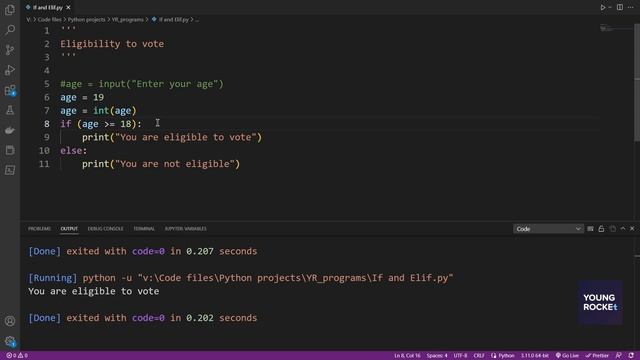This screenshot has height=360, width=640.
Task: Maximize the panel with chevron up
Action: click(623, 229)
